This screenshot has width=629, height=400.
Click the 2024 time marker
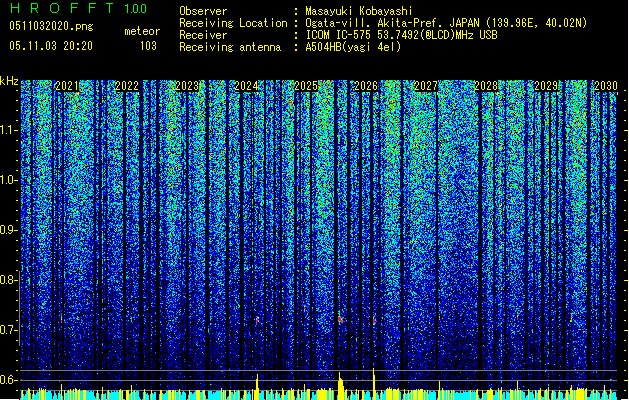click(x=246, y=86)
